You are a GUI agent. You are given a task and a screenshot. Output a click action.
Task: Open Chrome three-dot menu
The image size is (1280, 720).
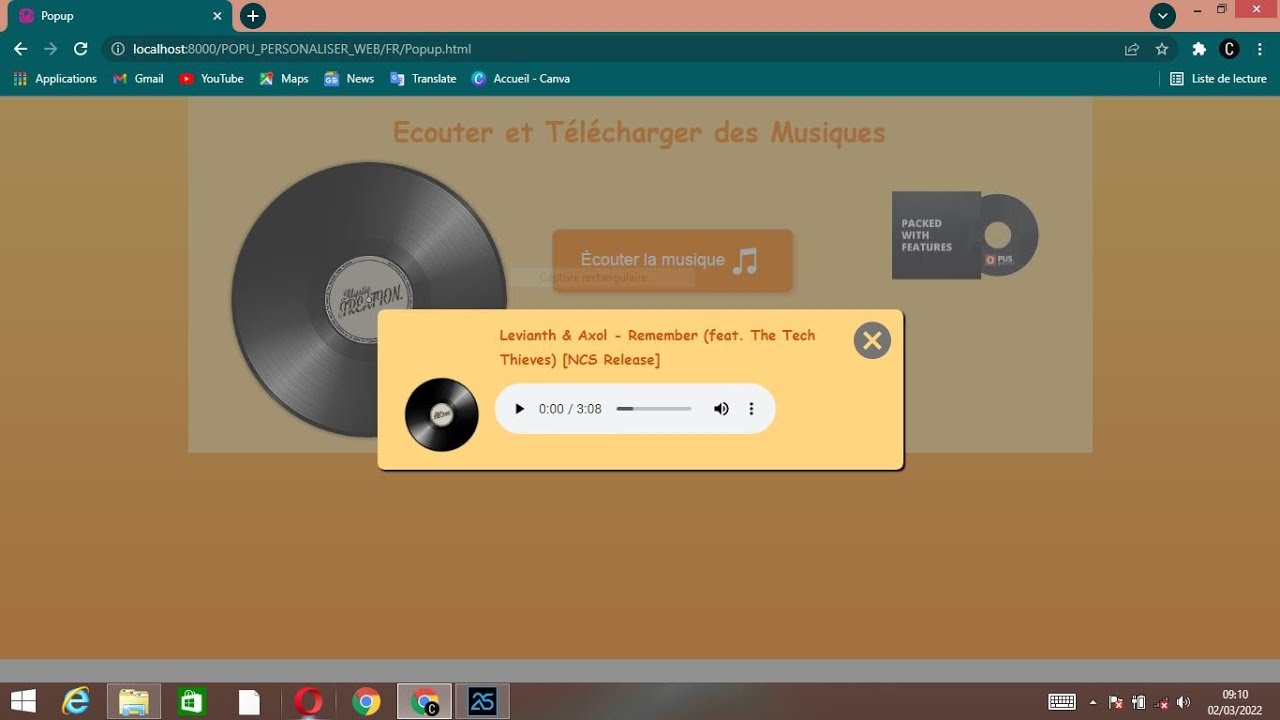point(1260,49)
